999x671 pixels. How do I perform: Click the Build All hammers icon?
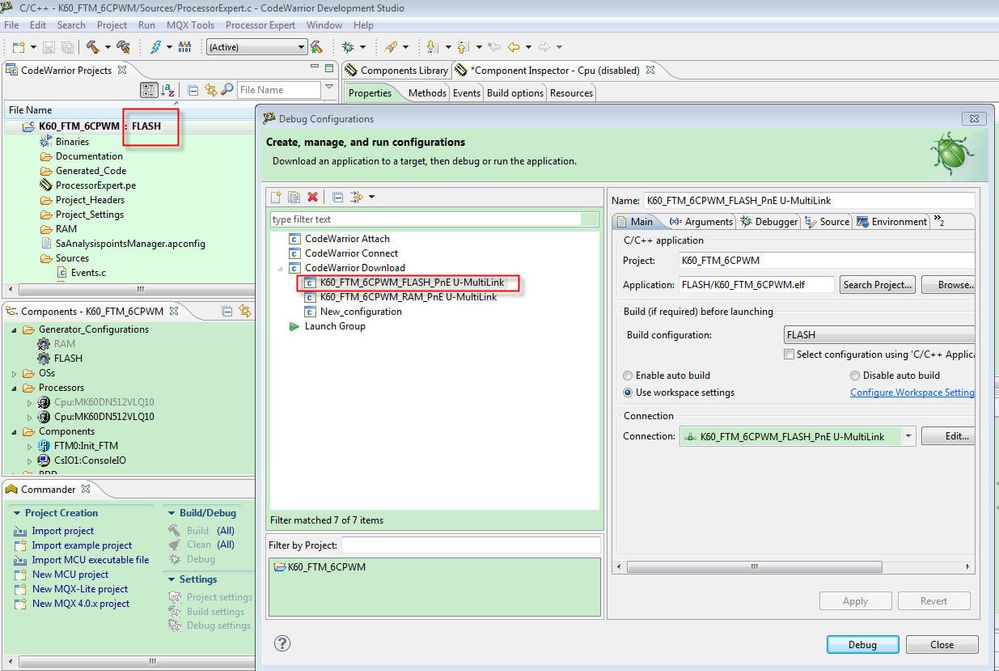click(123, 47)
